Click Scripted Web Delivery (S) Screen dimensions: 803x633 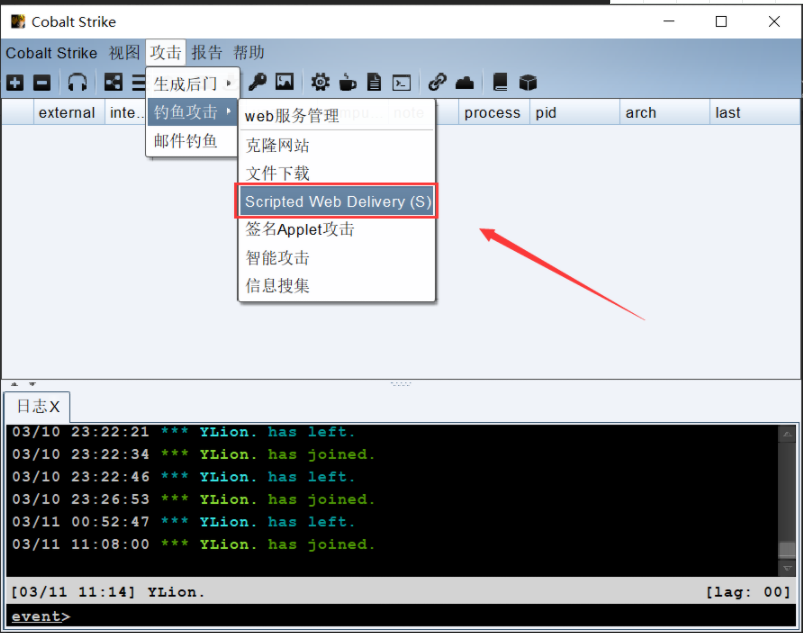point(337,201)
